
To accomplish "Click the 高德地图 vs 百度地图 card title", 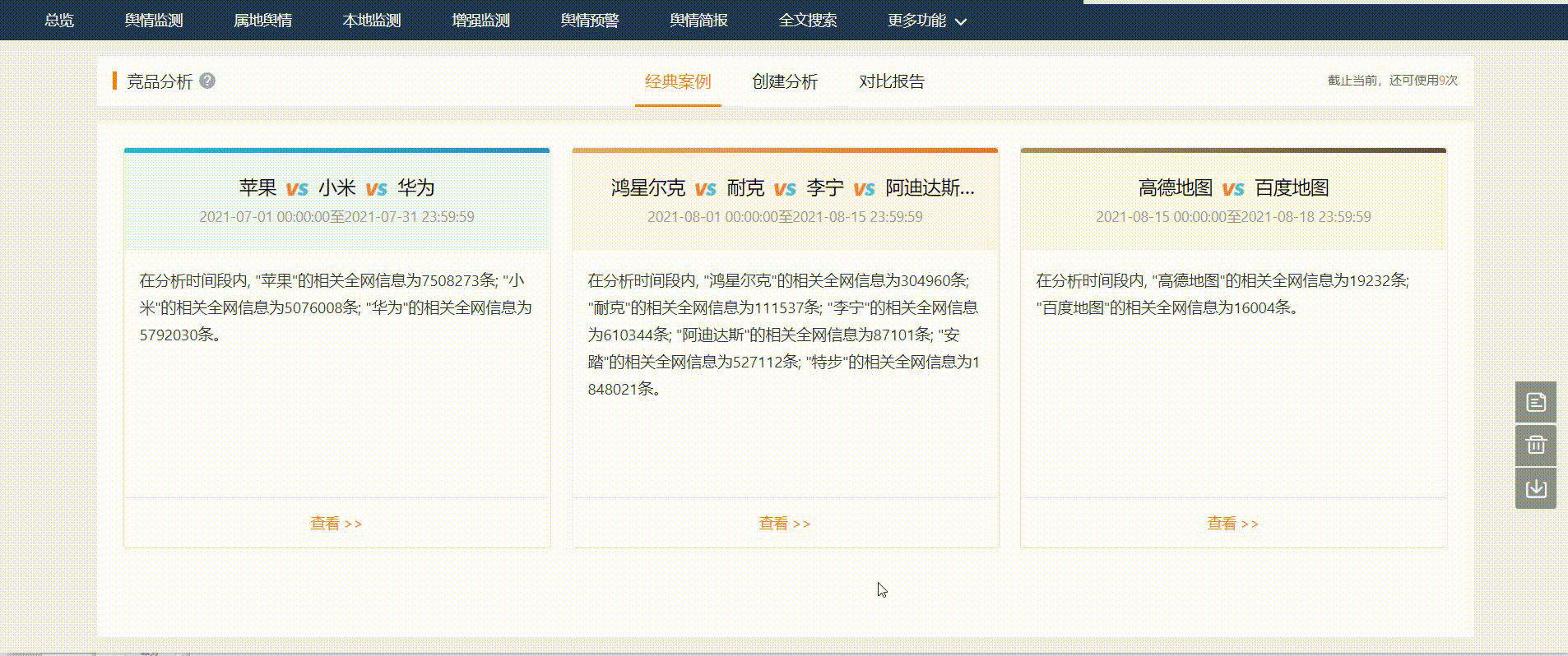I will tap(1233, 187).
